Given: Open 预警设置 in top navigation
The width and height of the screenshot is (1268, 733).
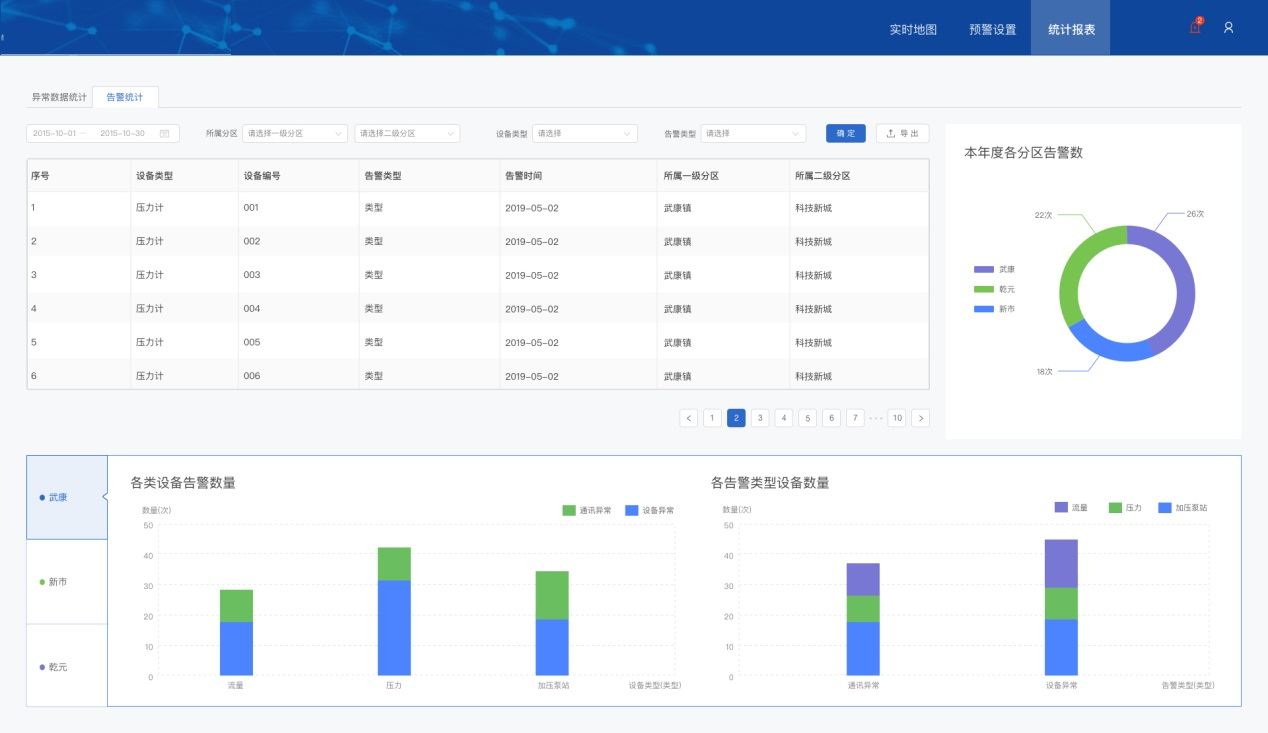Looking at the screenshot, I should click(992, 29).
